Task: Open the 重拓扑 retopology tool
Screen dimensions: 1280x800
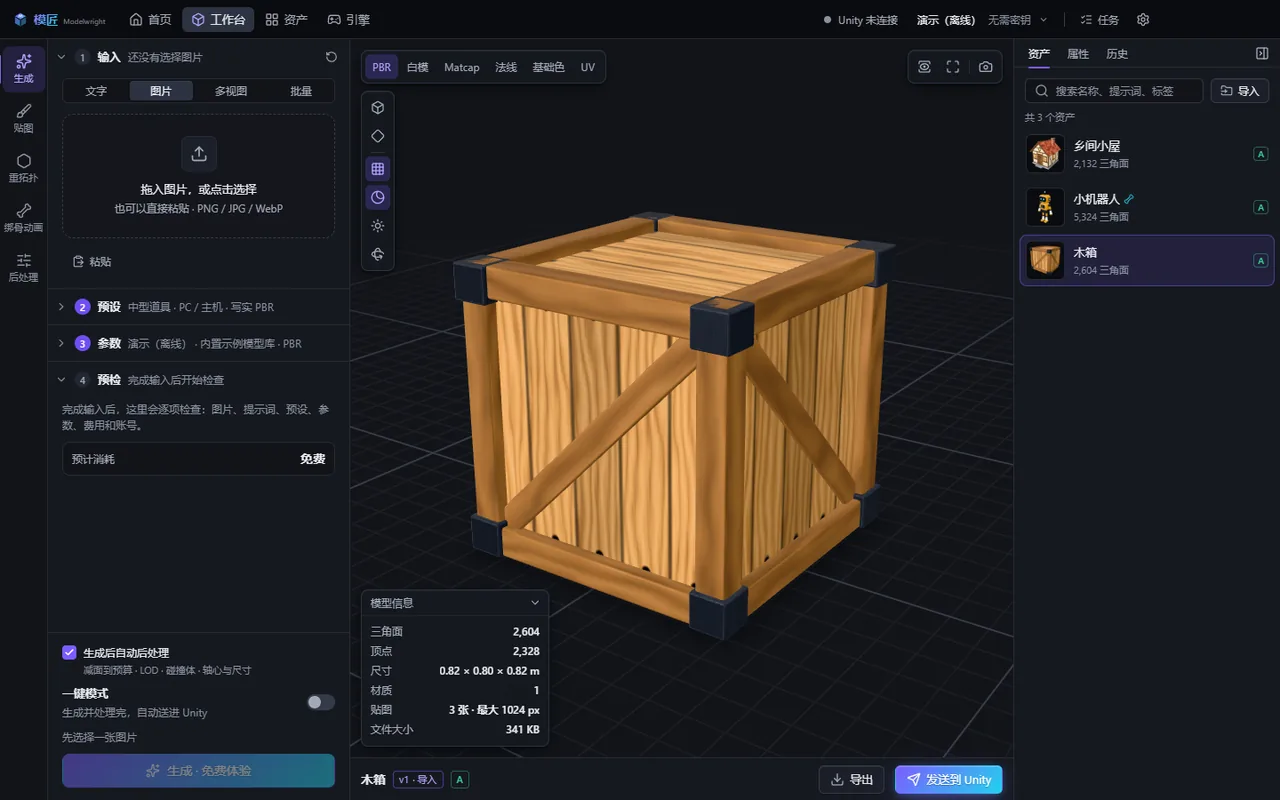Action: (x=23, y=168)
